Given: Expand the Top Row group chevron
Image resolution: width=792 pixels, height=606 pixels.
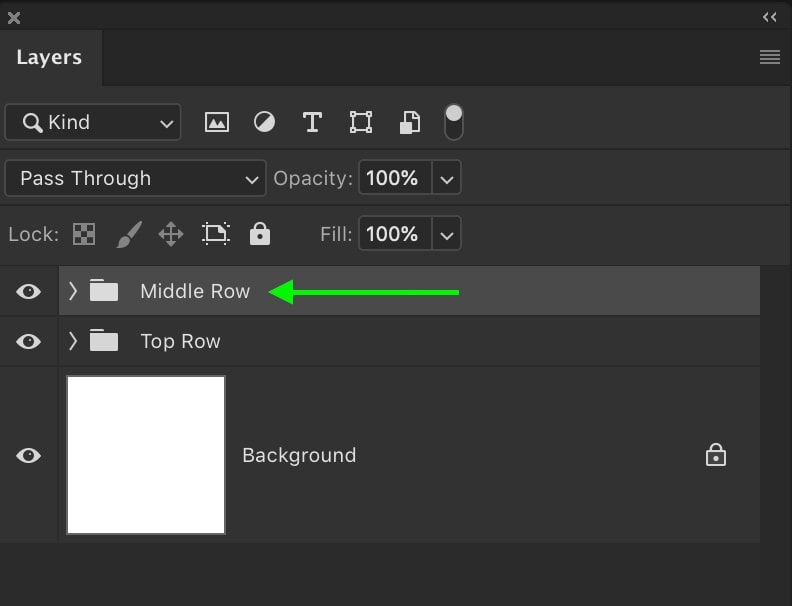Looking at the screenshot, I should 73,341.
